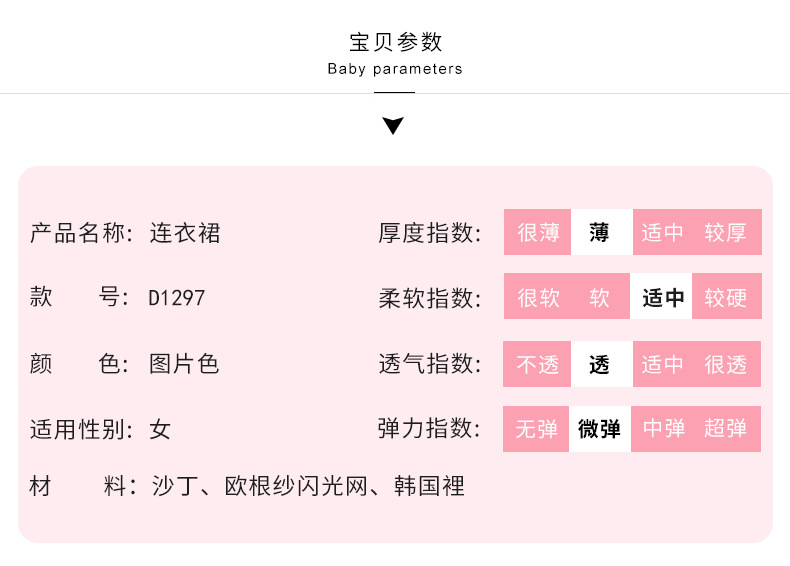Pick 较厚 thickness option

tap(726, 233)
